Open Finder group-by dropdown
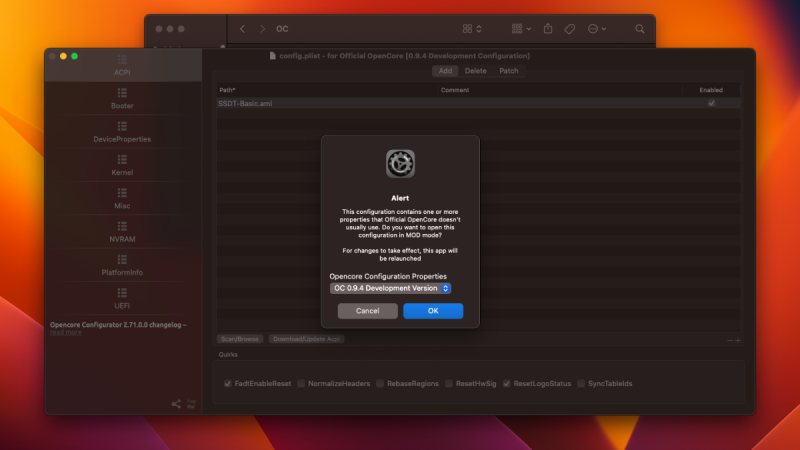This screenshot has height=450, width=800. pos(521,29)
